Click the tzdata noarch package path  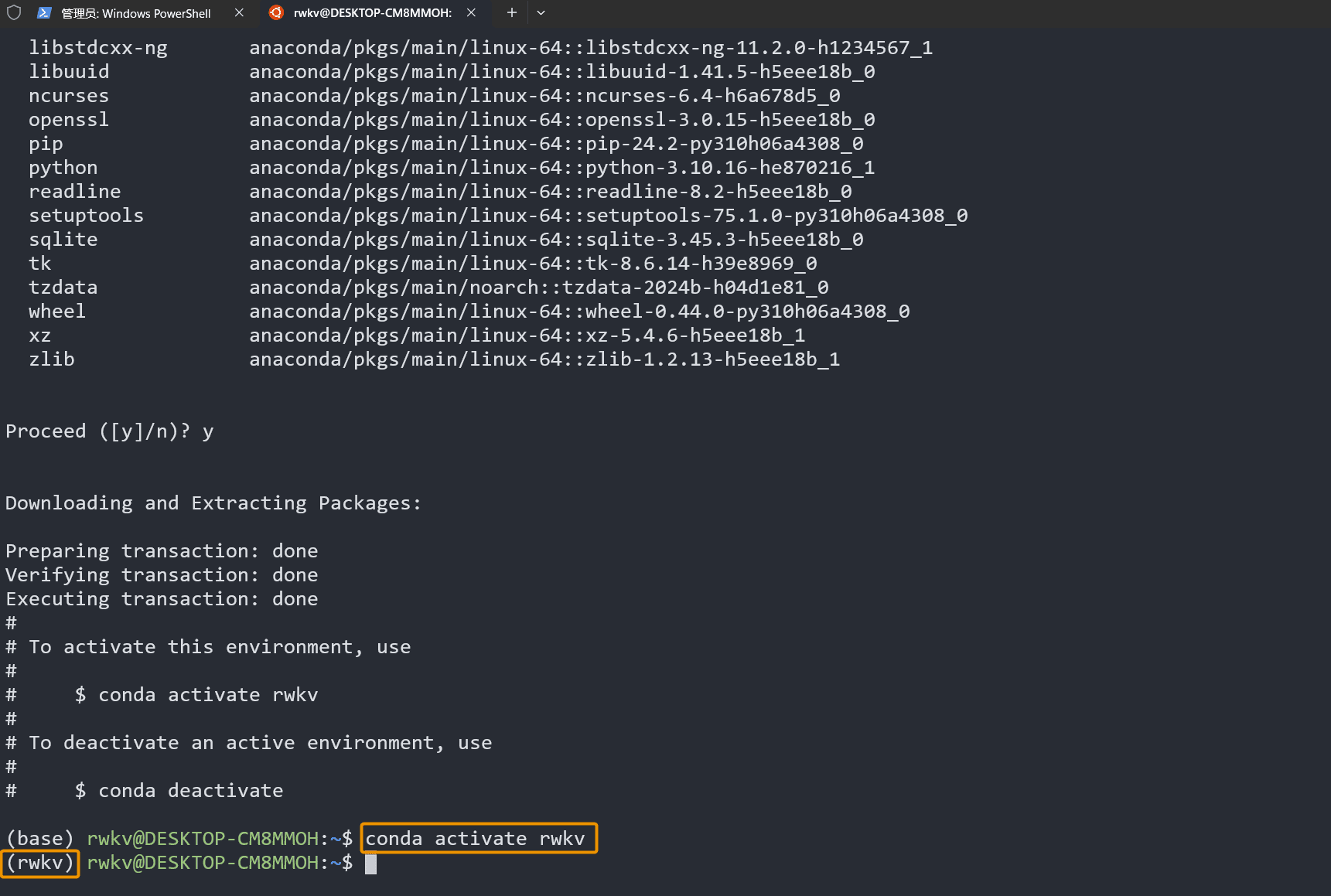538,288
